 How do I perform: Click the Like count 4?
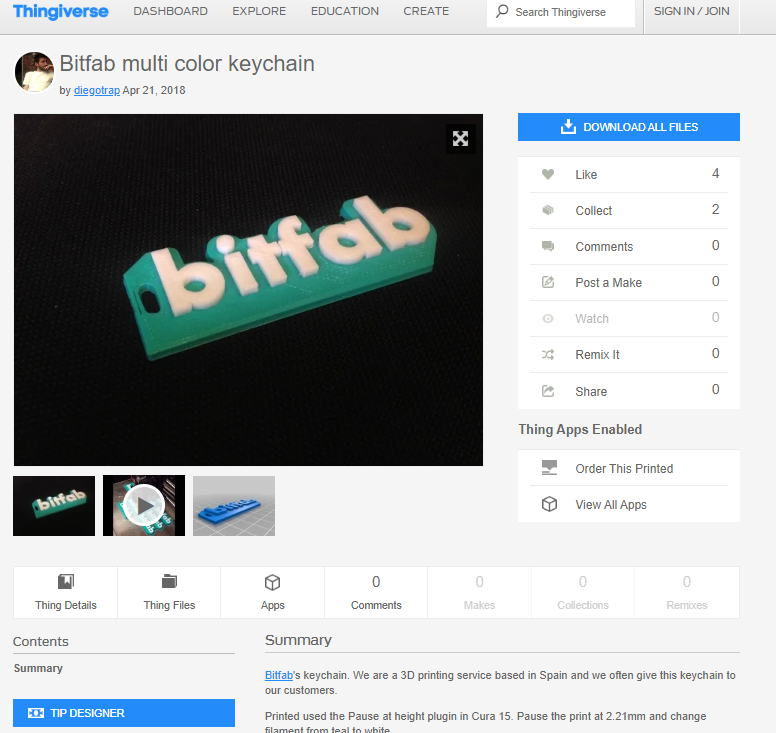(x=716, y=173)
